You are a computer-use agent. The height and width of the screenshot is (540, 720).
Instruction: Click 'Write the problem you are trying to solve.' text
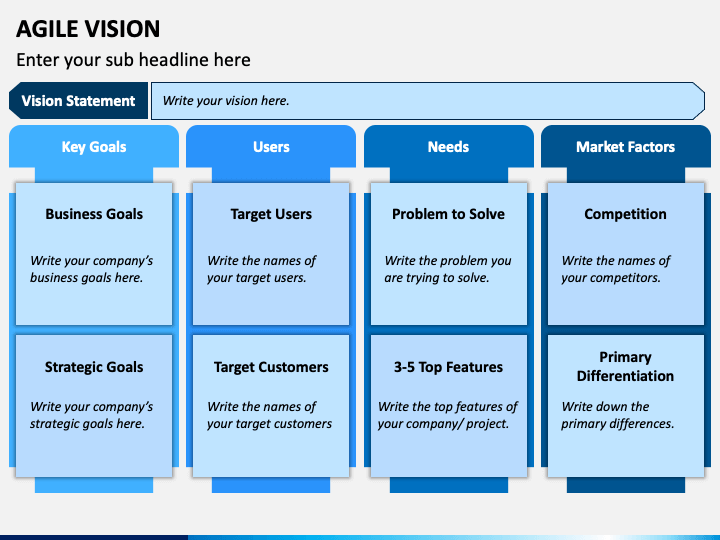[448, 269]
